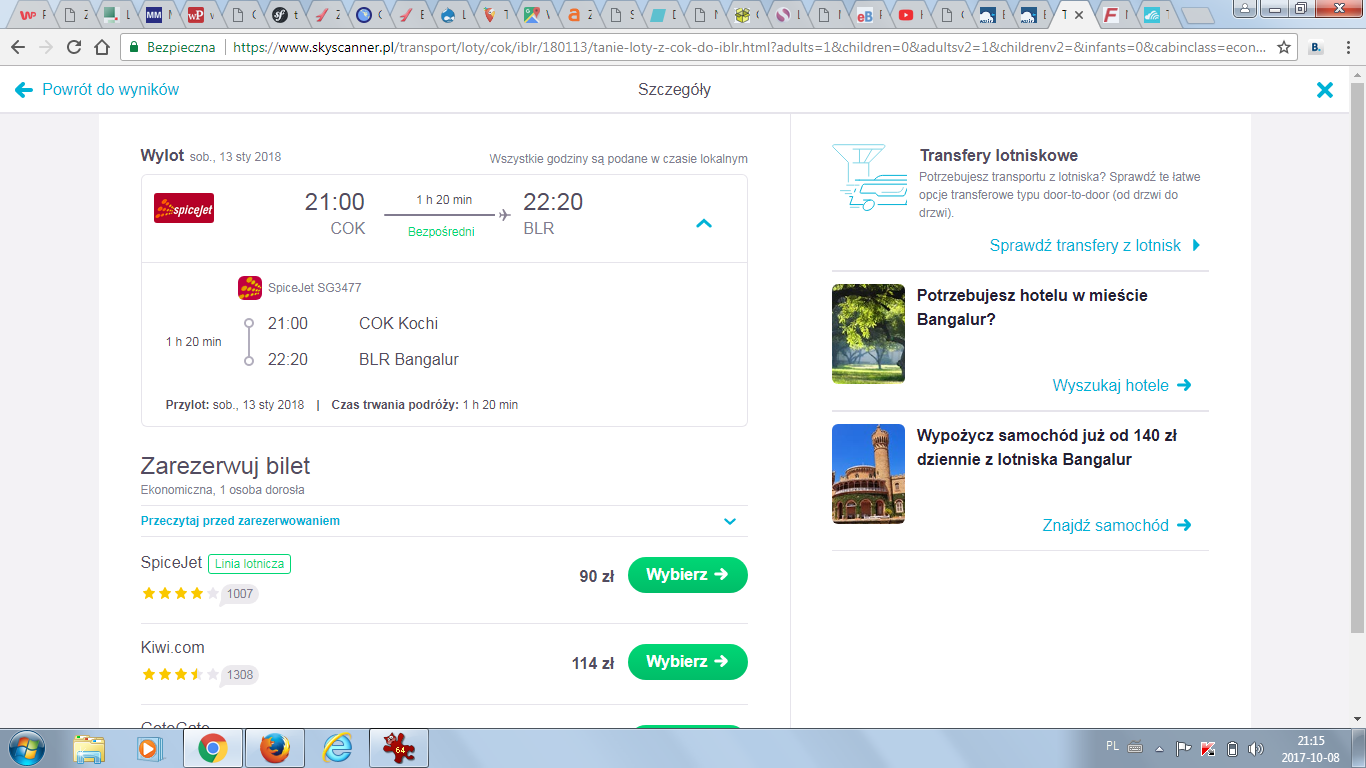Screen dimensions: 1366x768
Task: Click Znajdź samochód link
Action: [x=1117, y=525]
